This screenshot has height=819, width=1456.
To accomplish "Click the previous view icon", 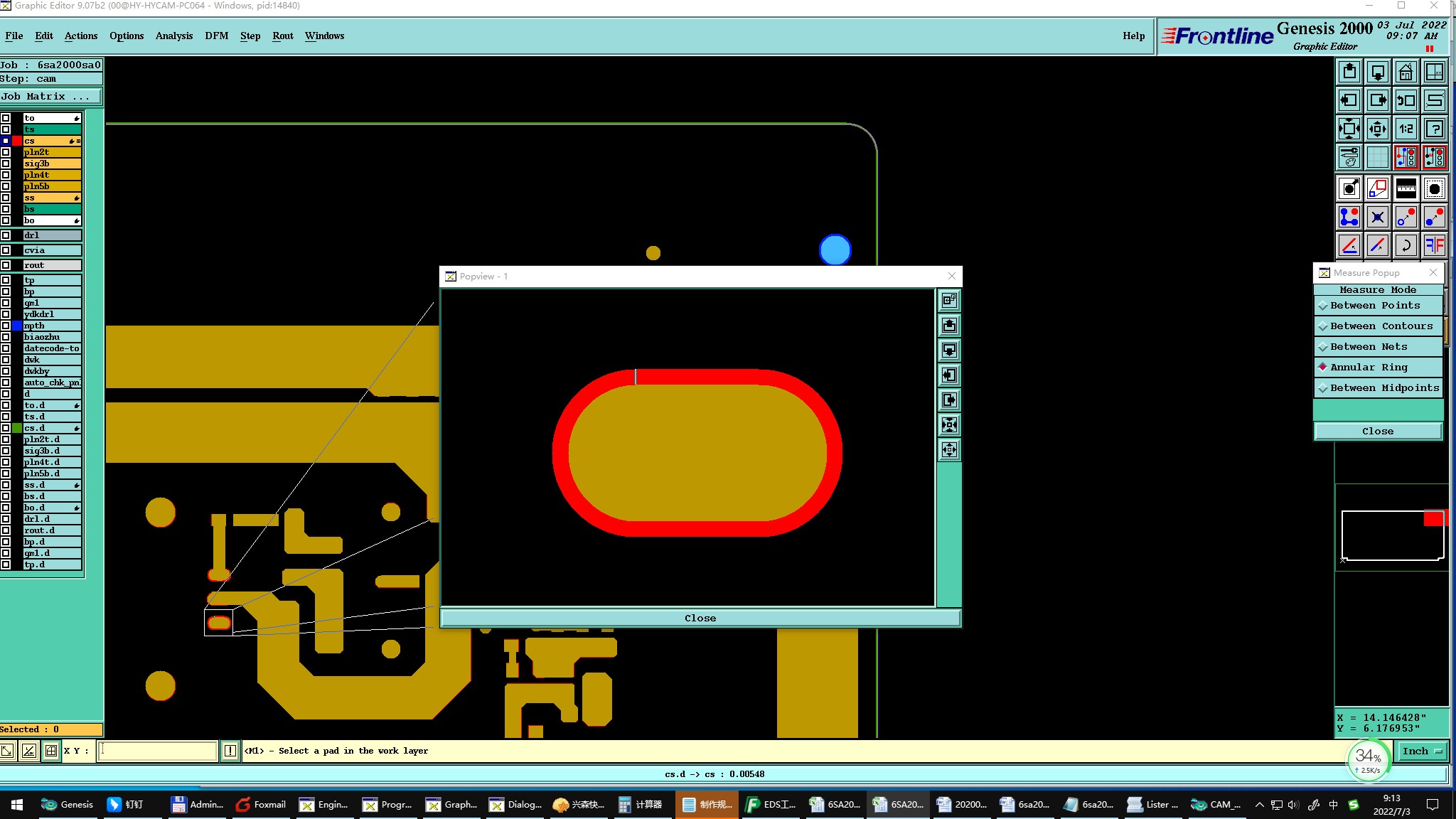I will tap(1406, 100).
